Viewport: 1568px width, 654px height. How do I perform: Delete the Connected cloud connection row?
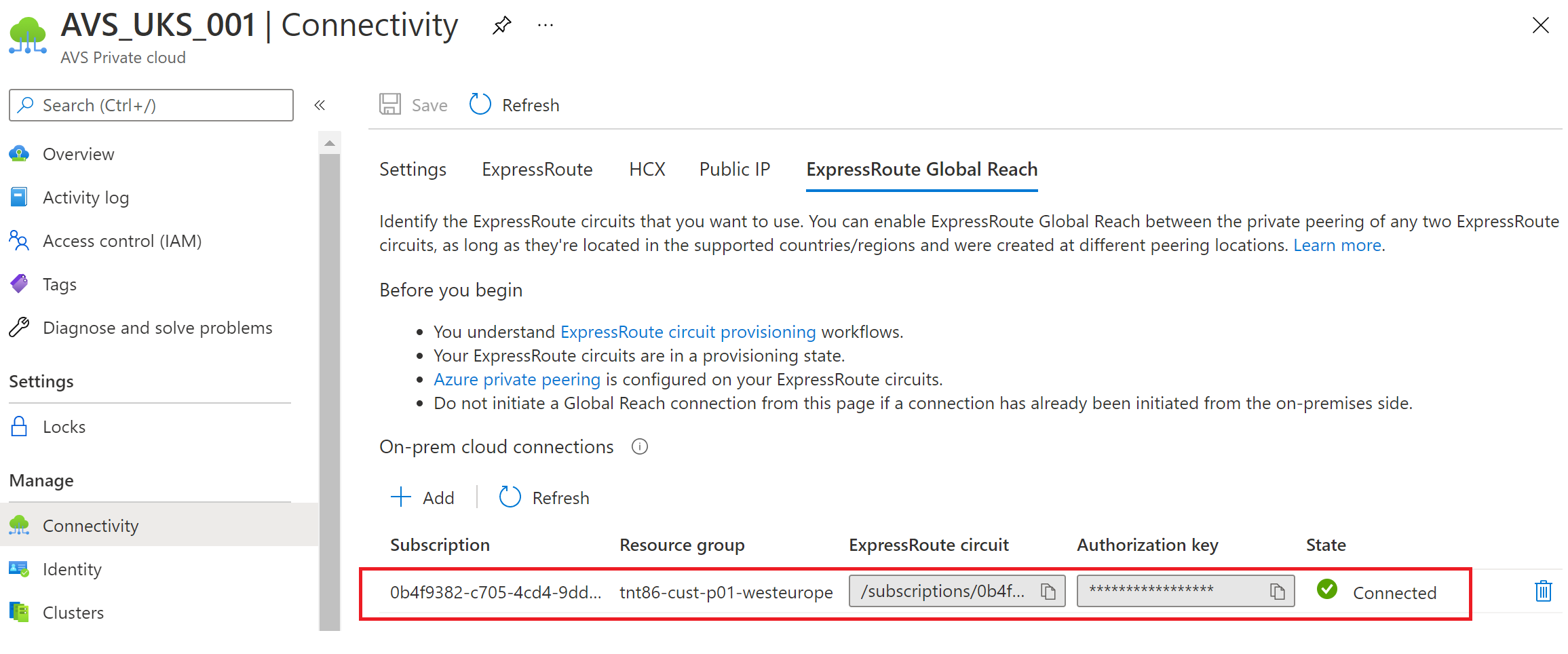(1543, 591)
